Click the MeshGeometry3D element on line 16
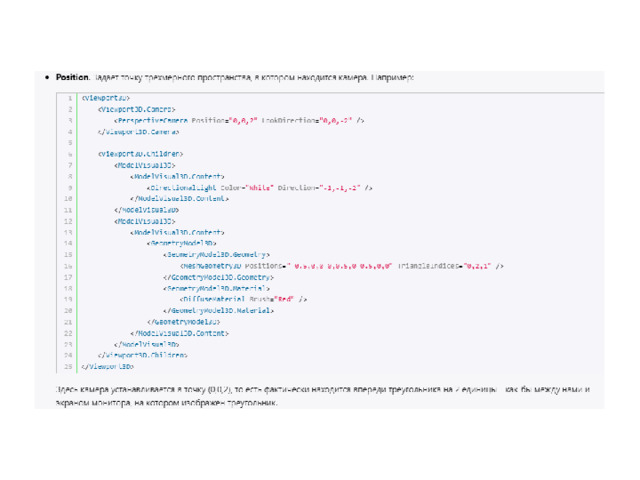Screen dimensions: 640x480 211,266
